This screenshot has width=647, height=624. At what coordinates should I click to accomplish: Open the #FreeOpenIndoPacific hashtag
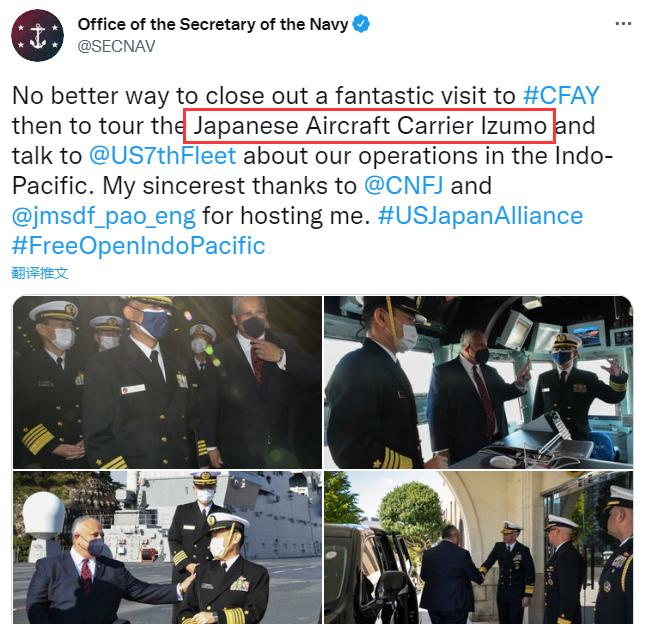point(139,246)
